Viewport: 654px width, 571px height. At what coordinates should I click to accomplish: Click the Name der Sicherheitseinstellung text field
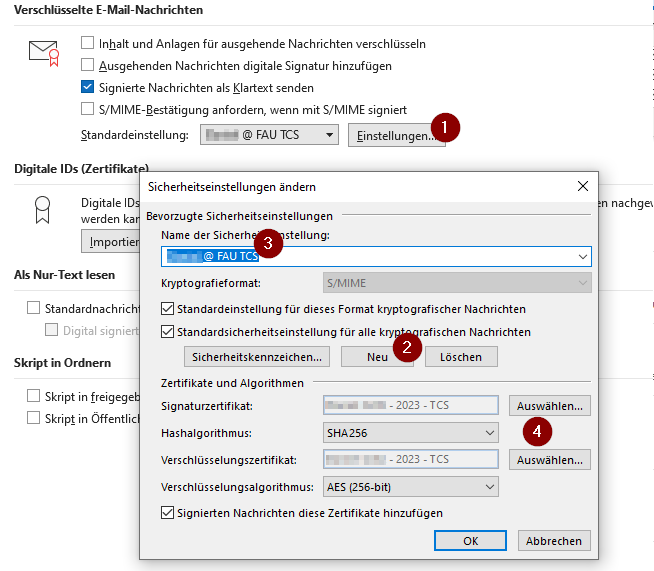click(x=370, y=257)
